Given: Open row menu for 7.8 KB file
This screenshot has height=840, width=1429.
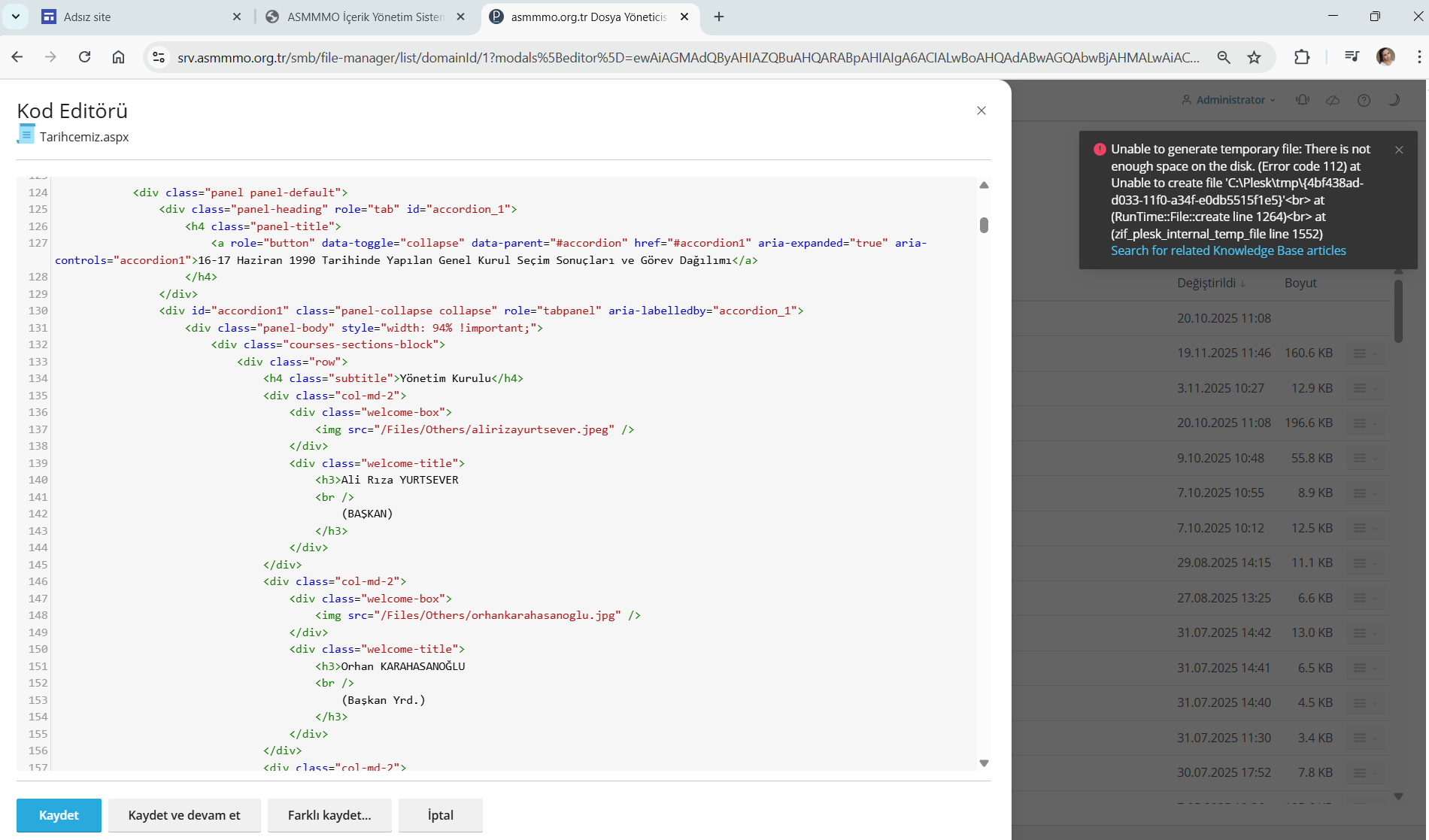Looking at the screenshot, I should point(1365,773).
